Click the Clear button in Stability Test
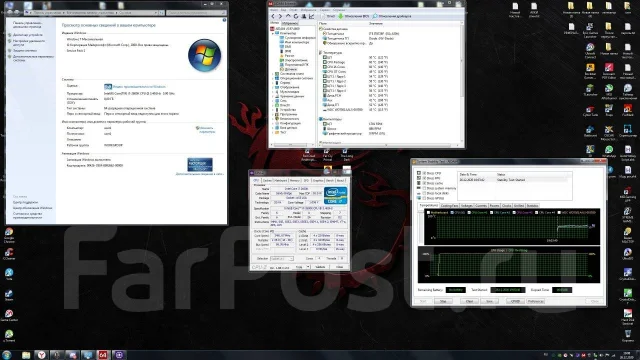Image resolution: width=640 pixels, height=360 pixels. [469, 301]
